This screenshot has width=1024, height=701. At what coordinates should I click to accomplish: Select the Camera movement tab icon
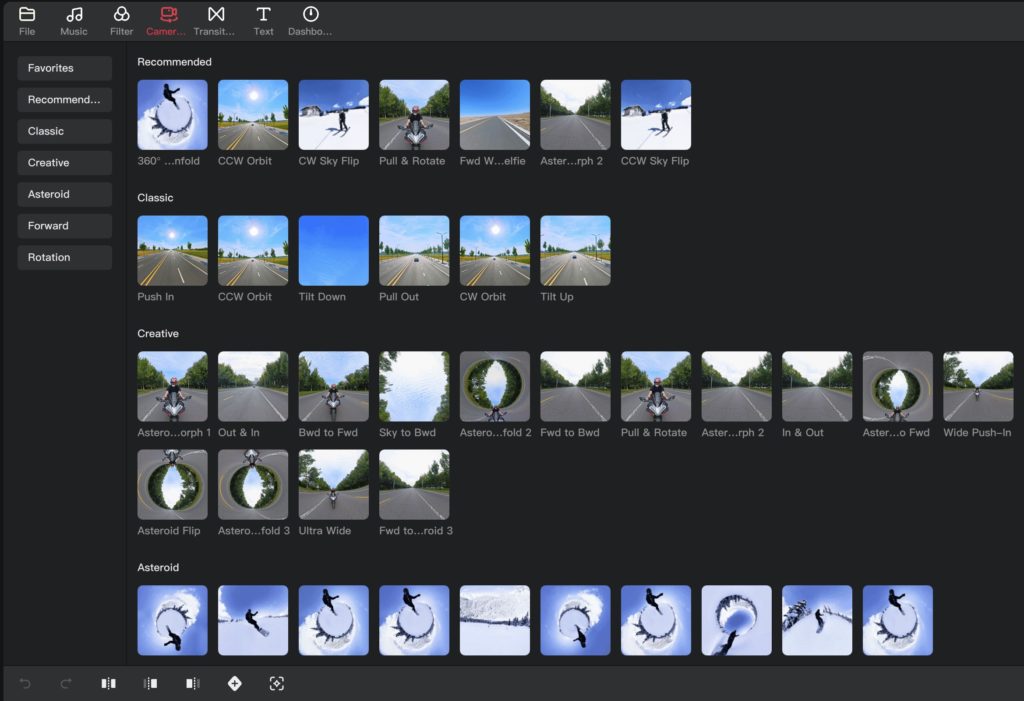[168, 14]
